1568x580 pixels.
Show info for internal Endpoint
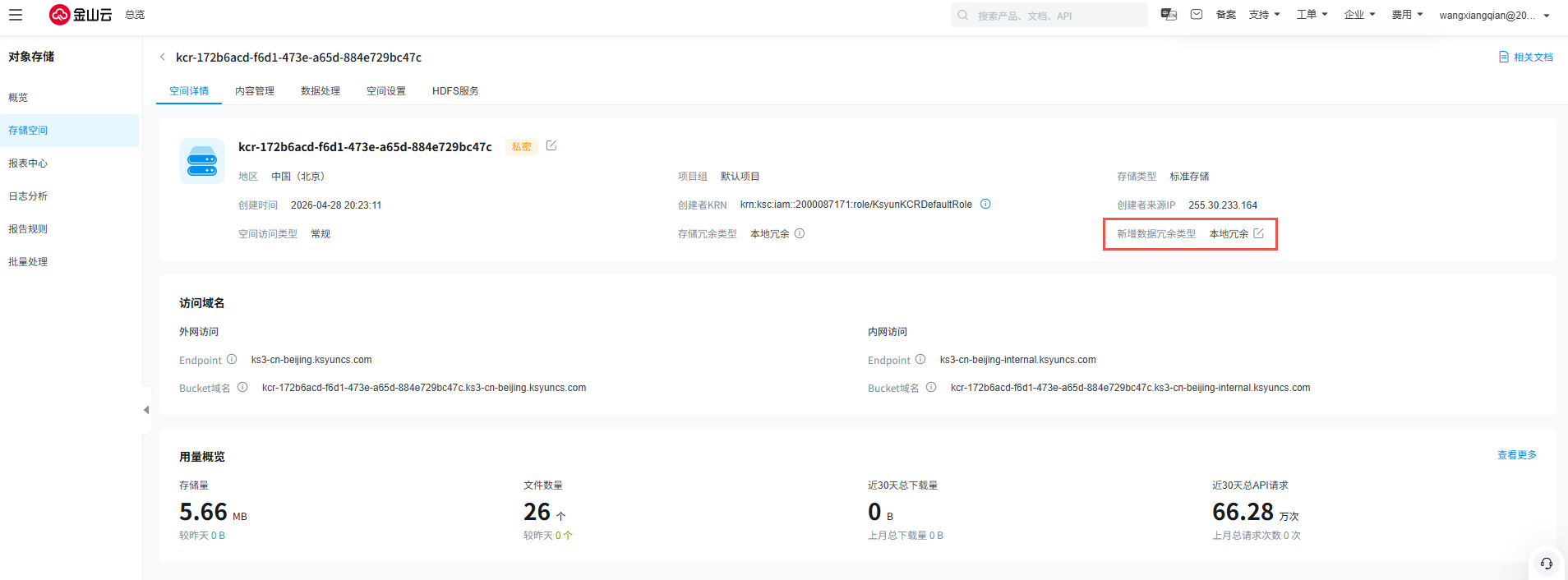click(920, 359)
